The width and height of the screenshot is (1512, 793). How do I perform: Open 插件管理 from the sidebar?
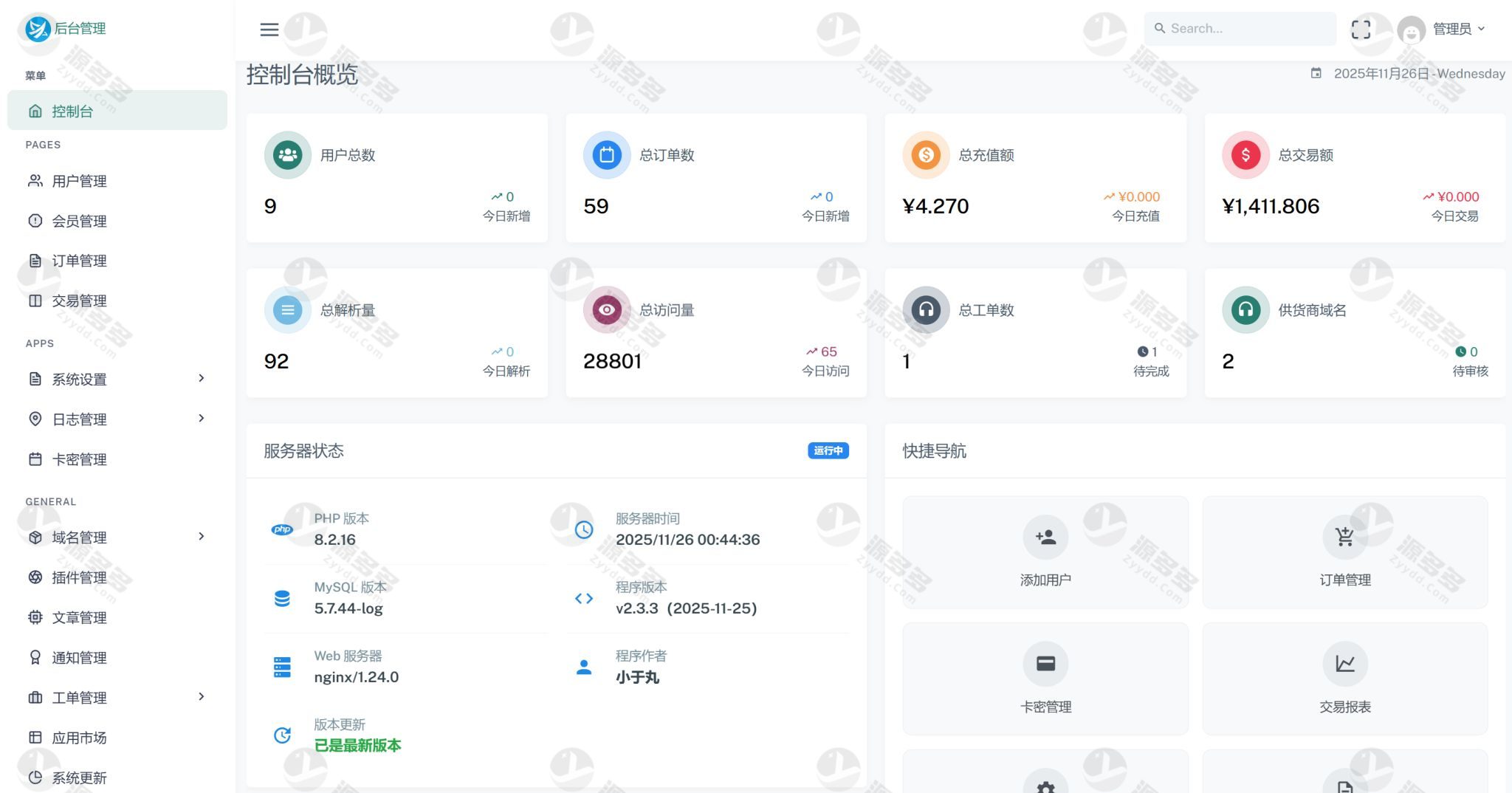coord(79,577)
